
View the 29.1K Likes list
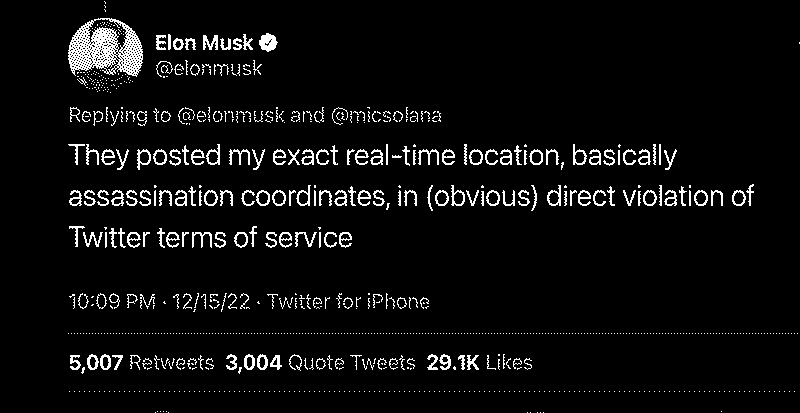(480, 363)
